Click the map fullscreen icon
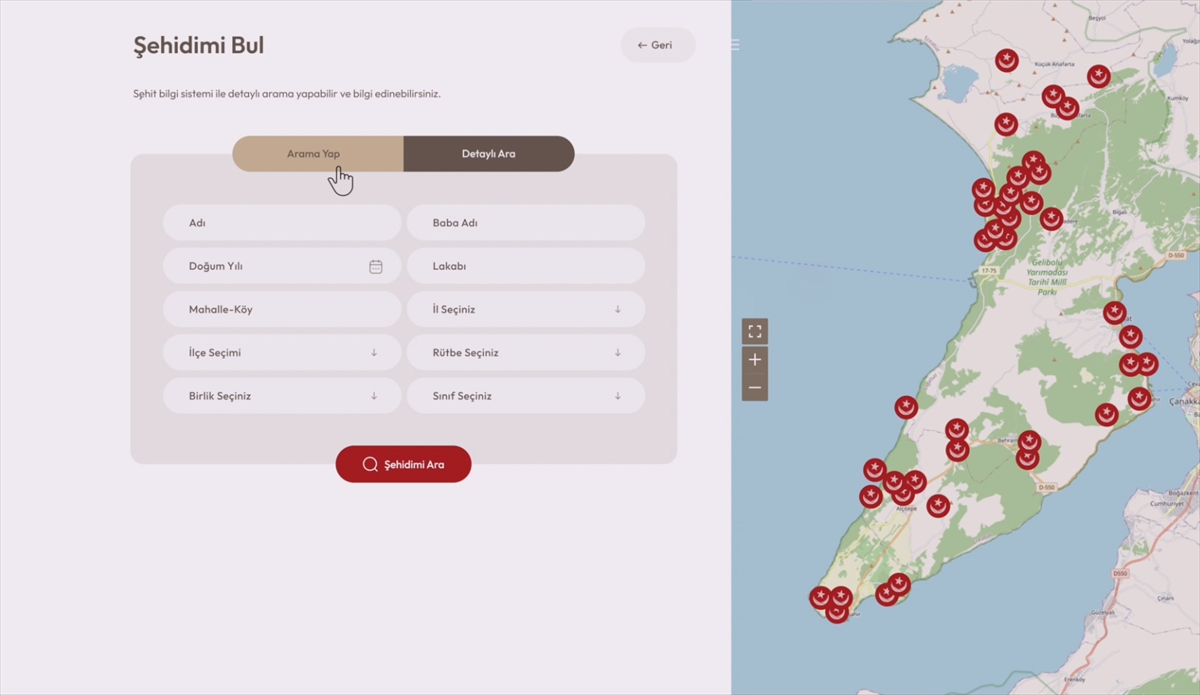This screenshot has height=695, width=1200. [754, 331]
